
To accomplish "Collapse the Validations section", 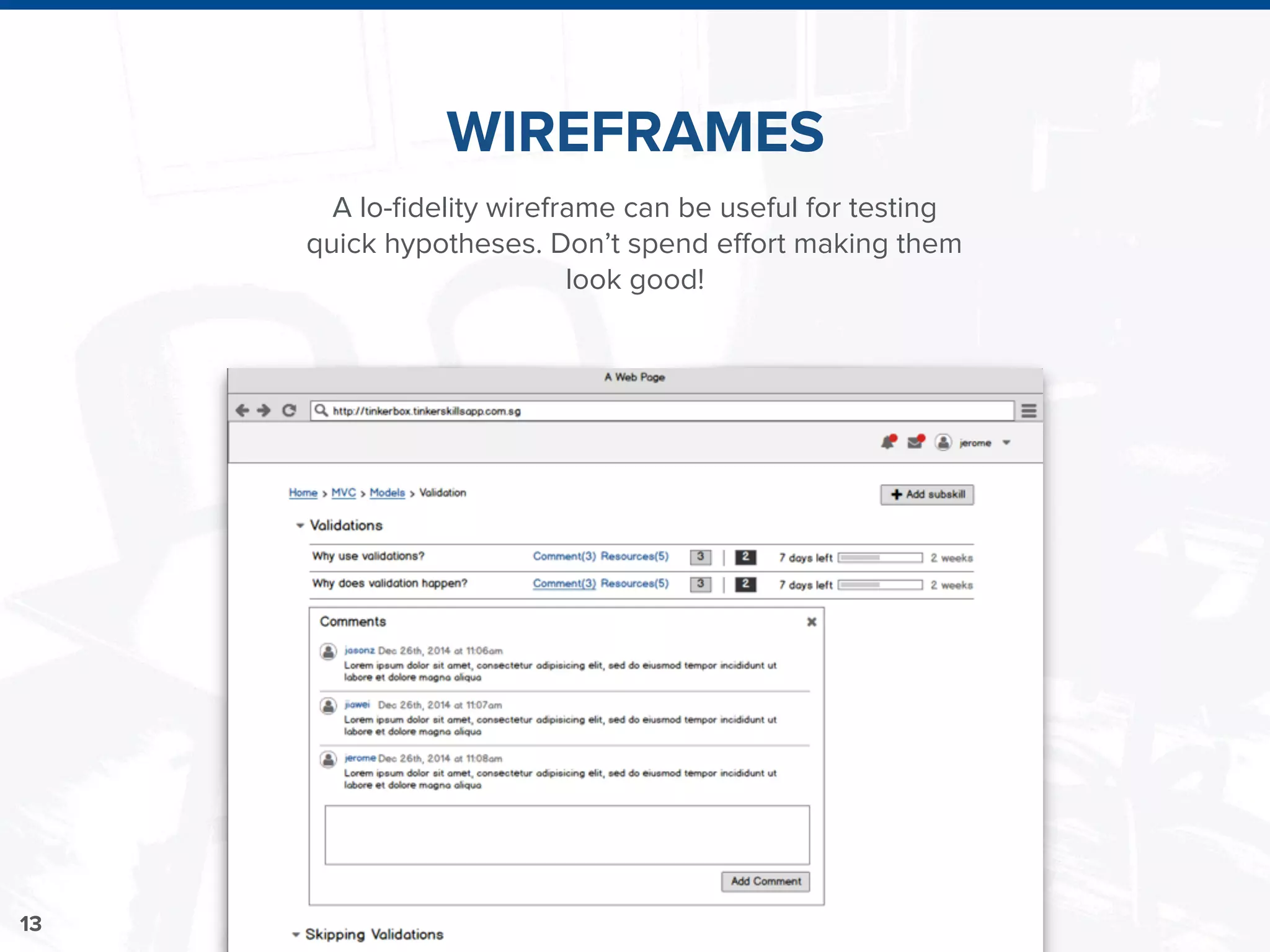I will [300, 526].
